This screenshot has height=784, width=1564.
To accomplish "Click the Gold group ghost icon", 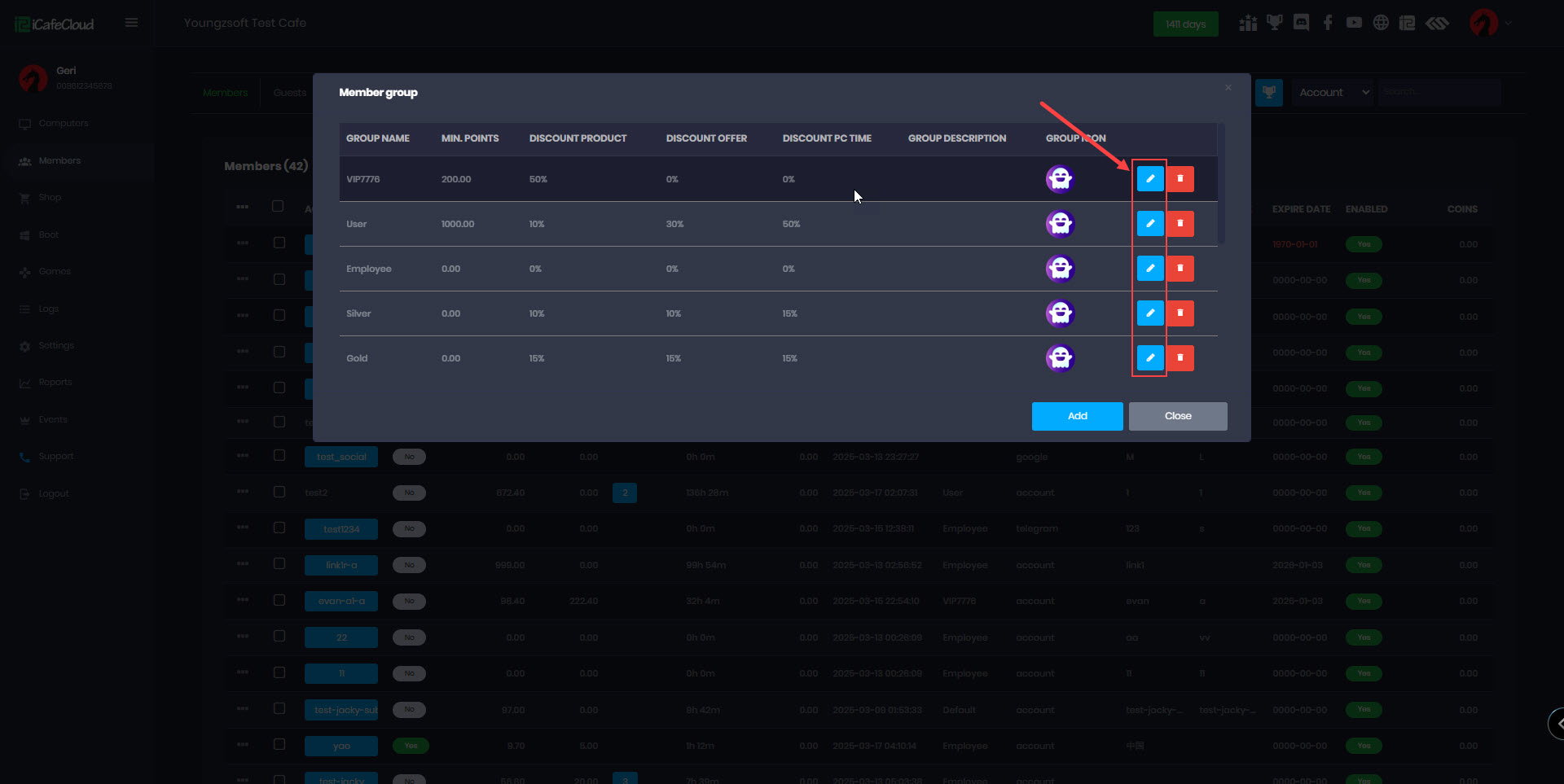I will tap(1060, 358).
